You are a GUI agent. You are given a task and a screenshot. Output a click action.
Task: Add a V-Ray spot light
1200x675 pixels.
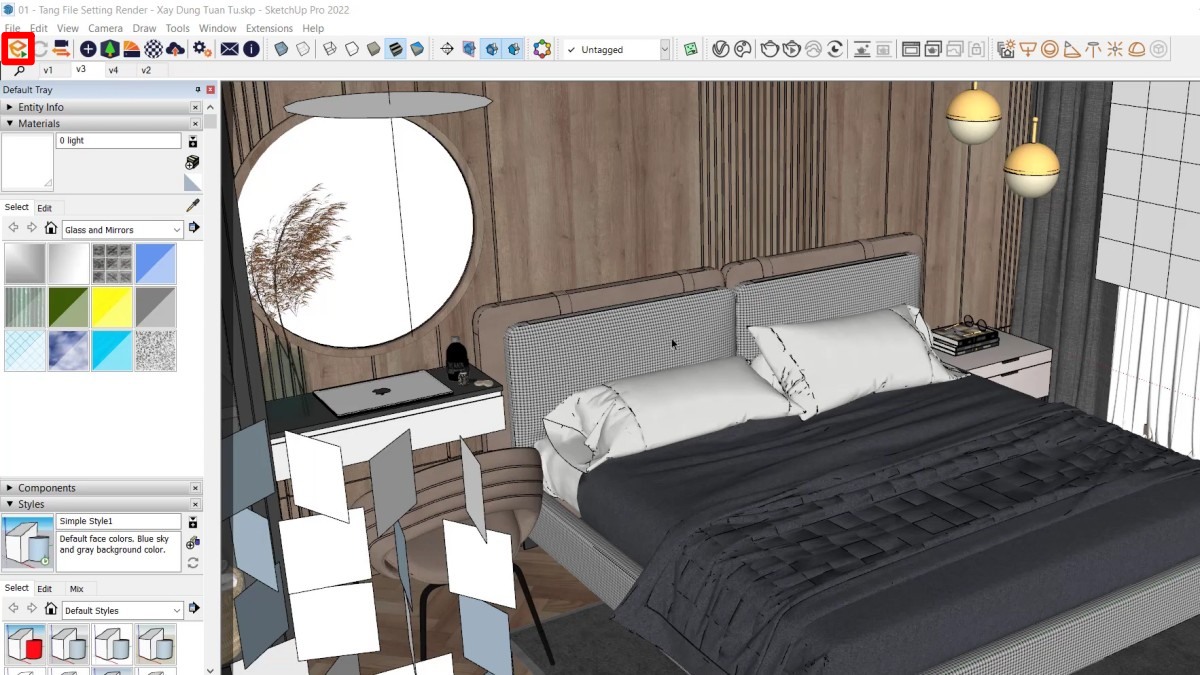click(1072, 49)
